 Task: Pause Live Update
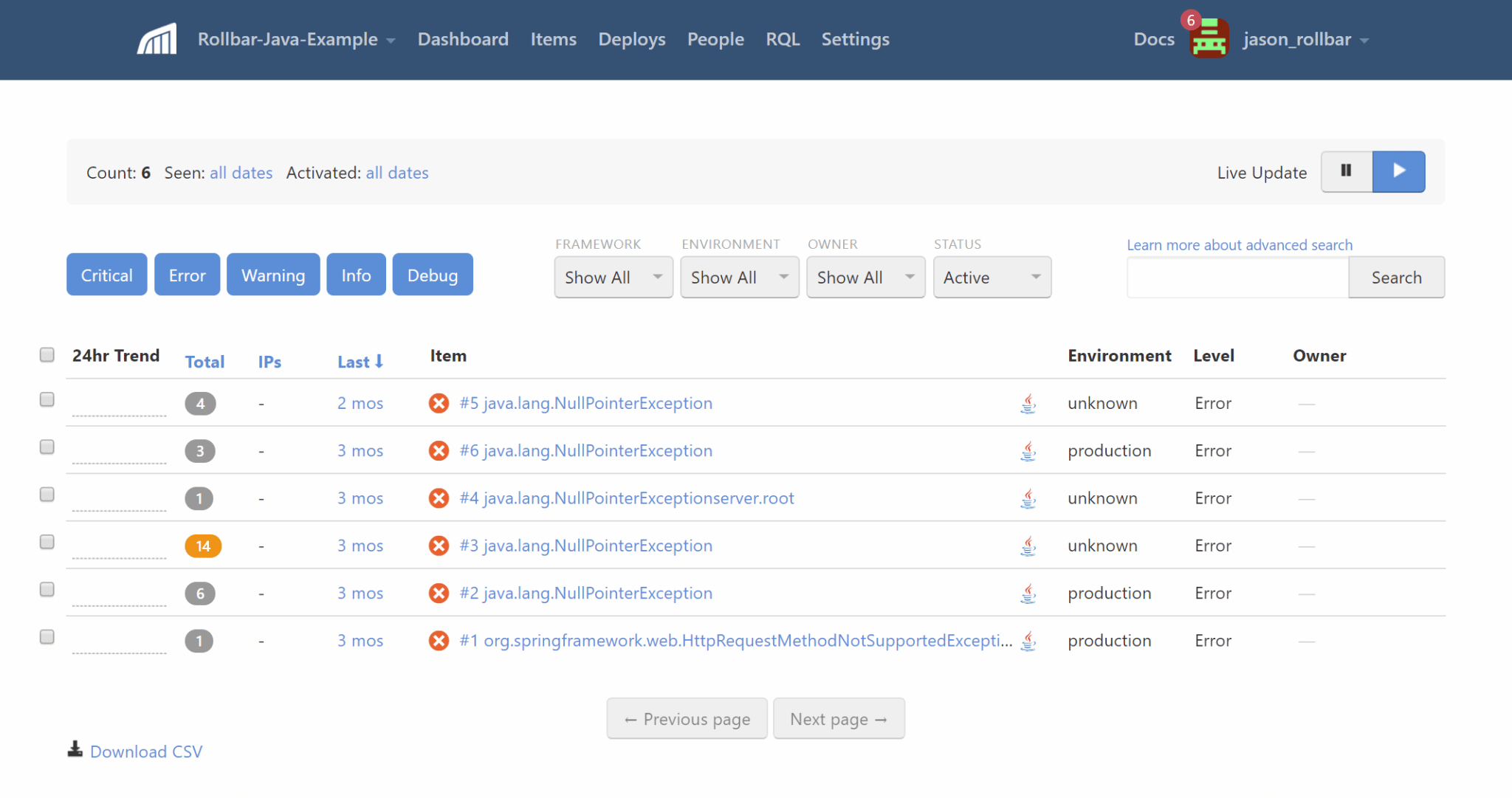[1346, 171]
